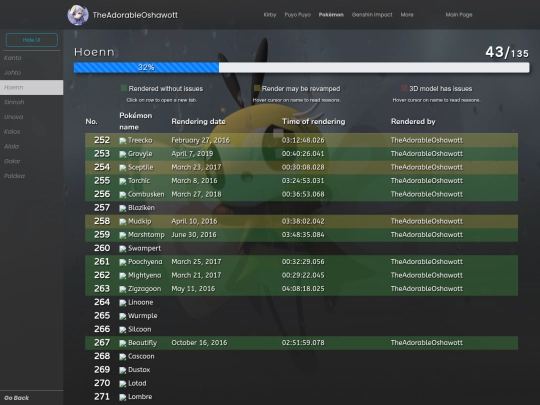Click Marshtomp's render time 03:48:35.084
The width and height of the screenshot is (540, 405).
[x=303, y=235]
